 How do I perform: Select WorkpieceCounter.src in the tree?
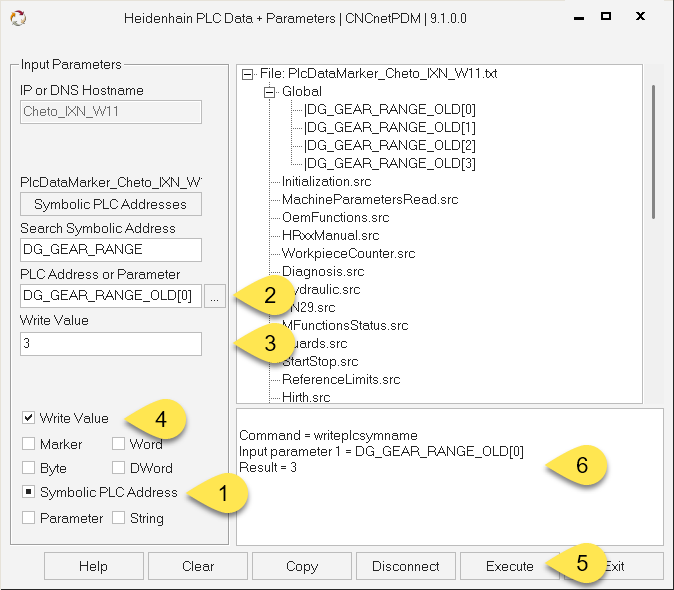pyautogui.click(x=348, y=254)
